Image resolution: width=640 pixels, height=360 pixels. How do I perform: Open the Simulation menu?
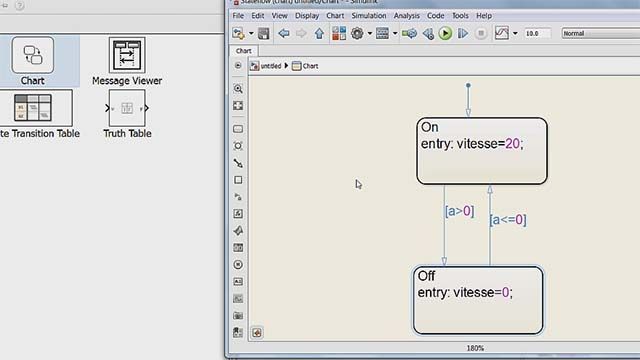pyautogui.click(x=369, y=16)
